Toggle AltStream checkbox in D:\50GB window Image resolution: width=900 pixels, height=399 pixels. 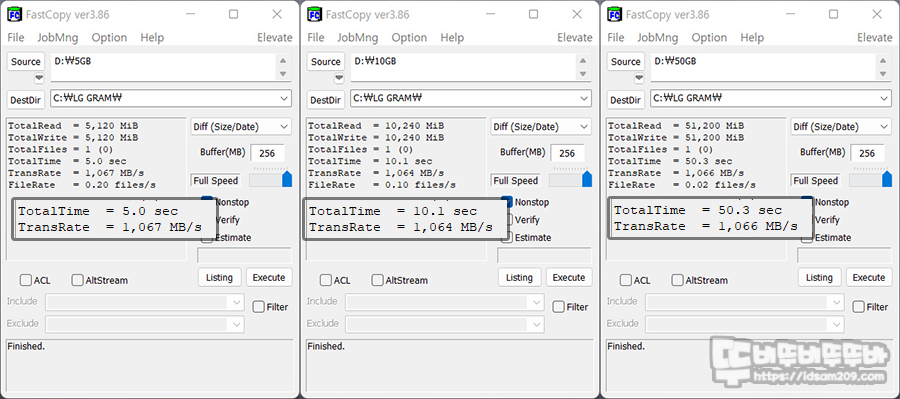(678, 280)
